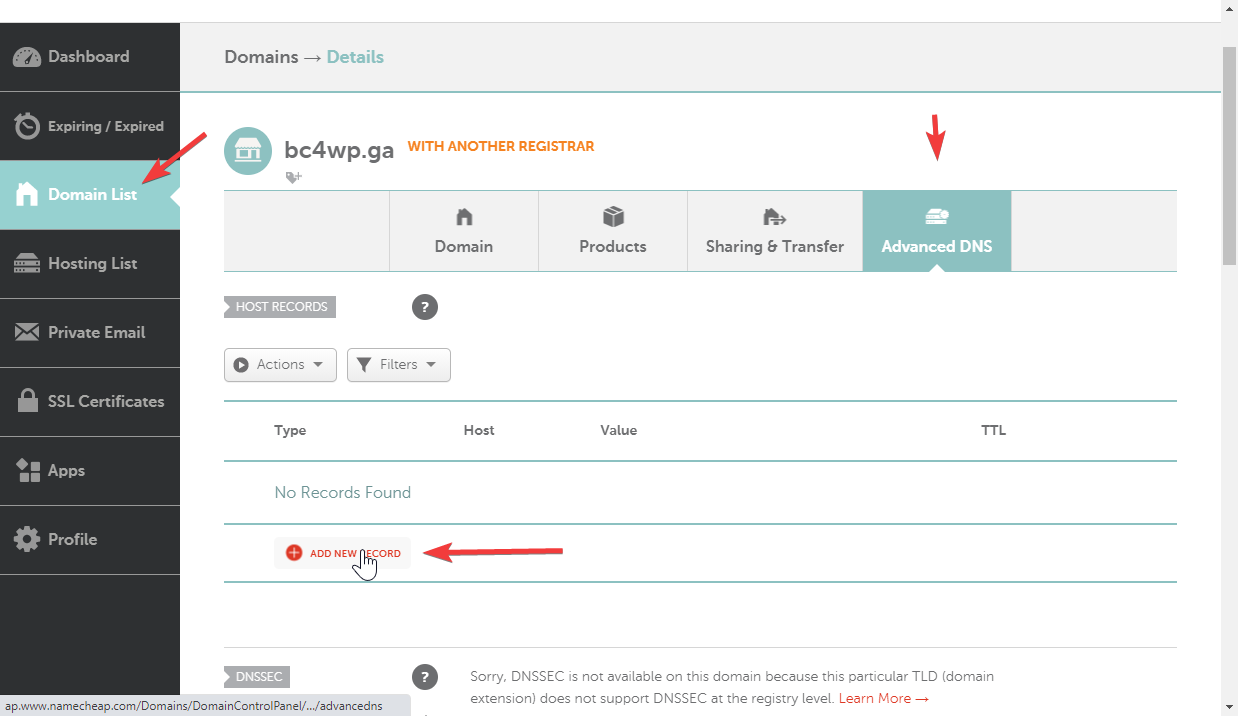Screen dimensions: 1238x716
Task: Expand the Actions dropdown
Action: tap(280, 365)
